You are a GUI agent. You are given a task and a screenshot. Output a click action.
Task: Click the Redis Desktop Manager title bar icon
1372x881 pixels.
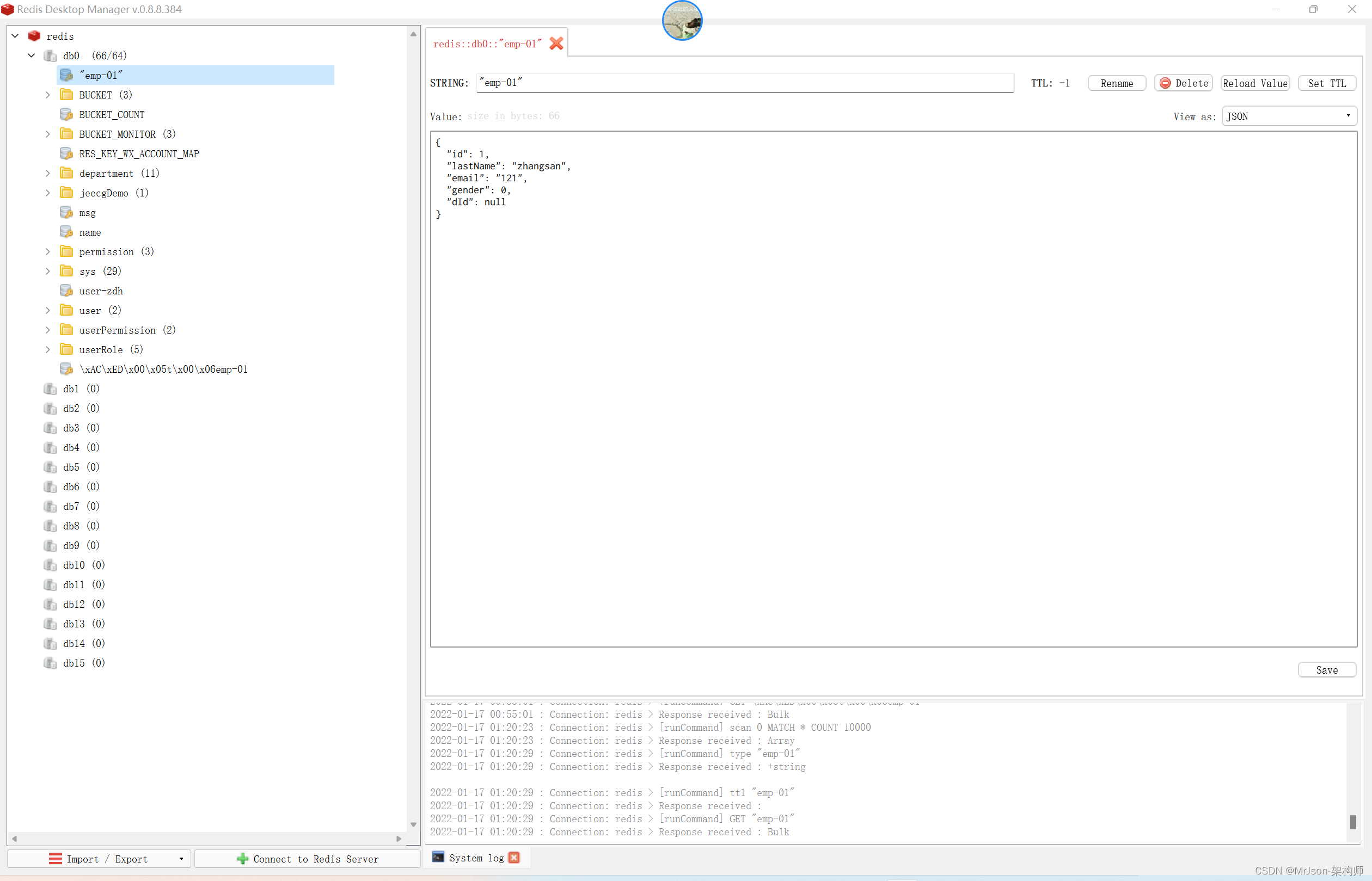coord(8,9)
